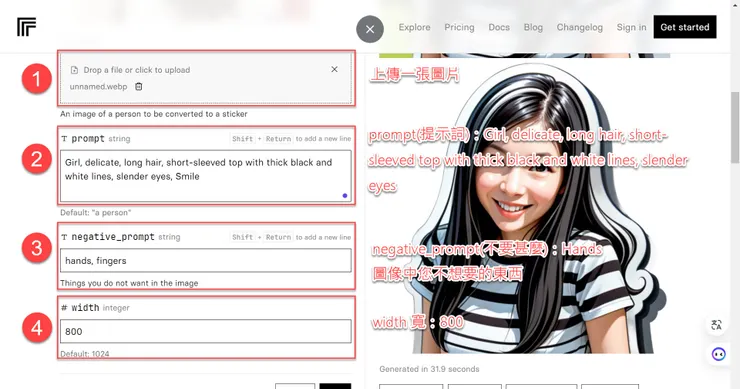
Task: Click the Replicate logo icon
Action: tap(26, 27)
